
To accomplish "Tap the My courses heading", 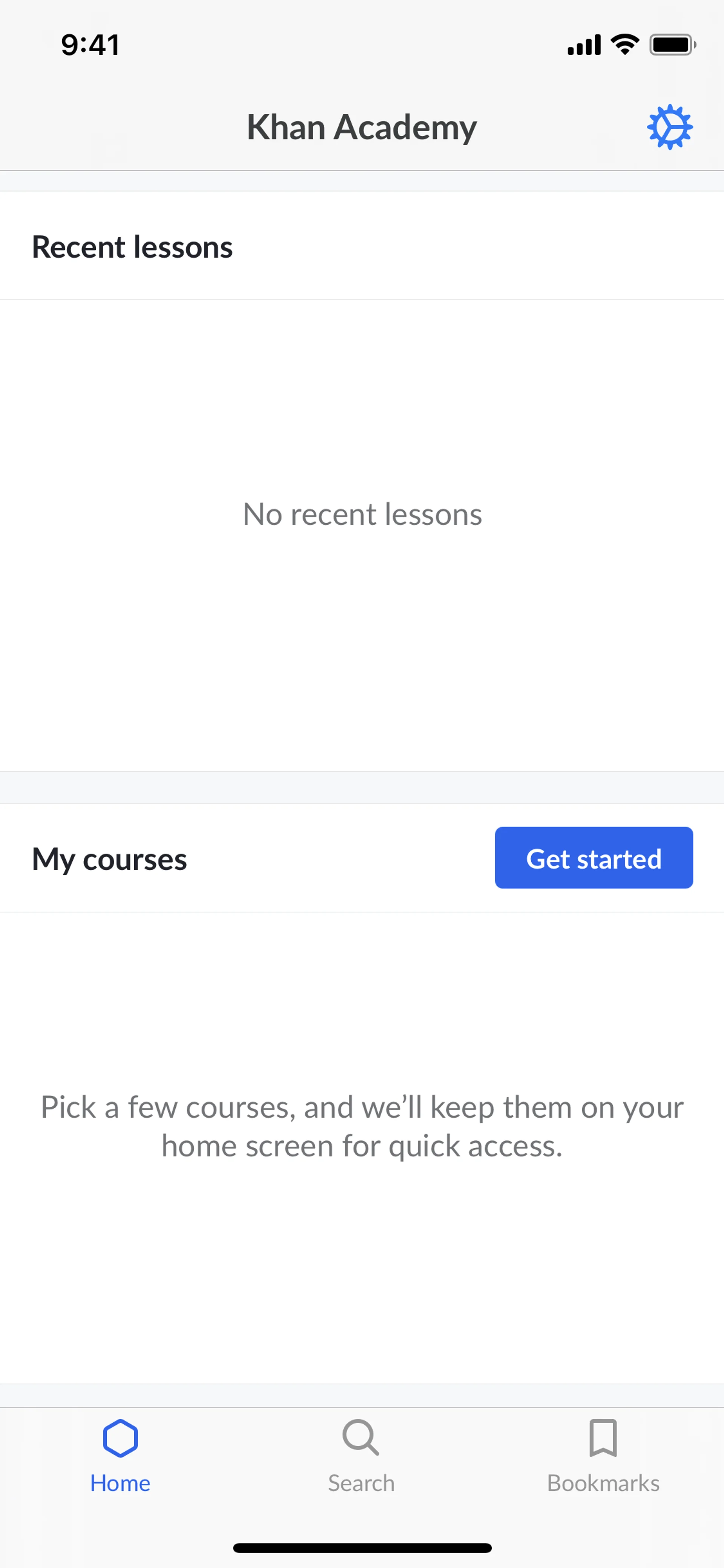I will 109,859.
